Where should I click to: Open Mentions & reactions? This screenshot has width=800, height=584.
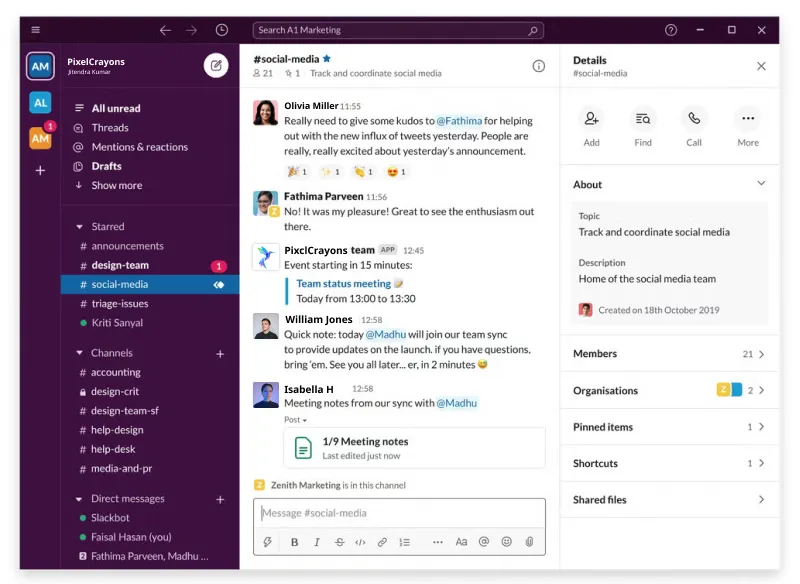139,147
